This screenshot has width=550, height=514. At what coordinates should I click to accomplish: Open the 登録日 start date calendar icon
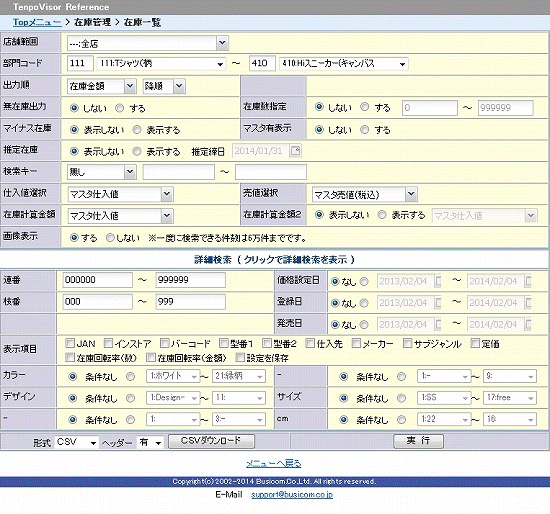point(438,303)
